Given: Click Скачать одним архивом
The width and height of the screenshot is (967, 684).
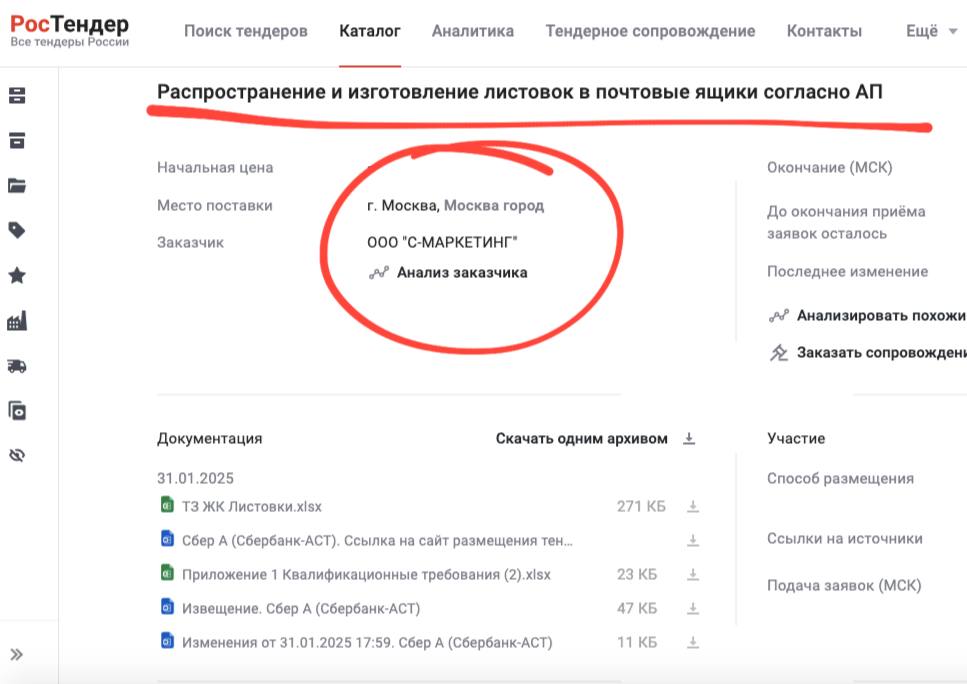Looking at the screenshot, I should [x=582, y=438].
